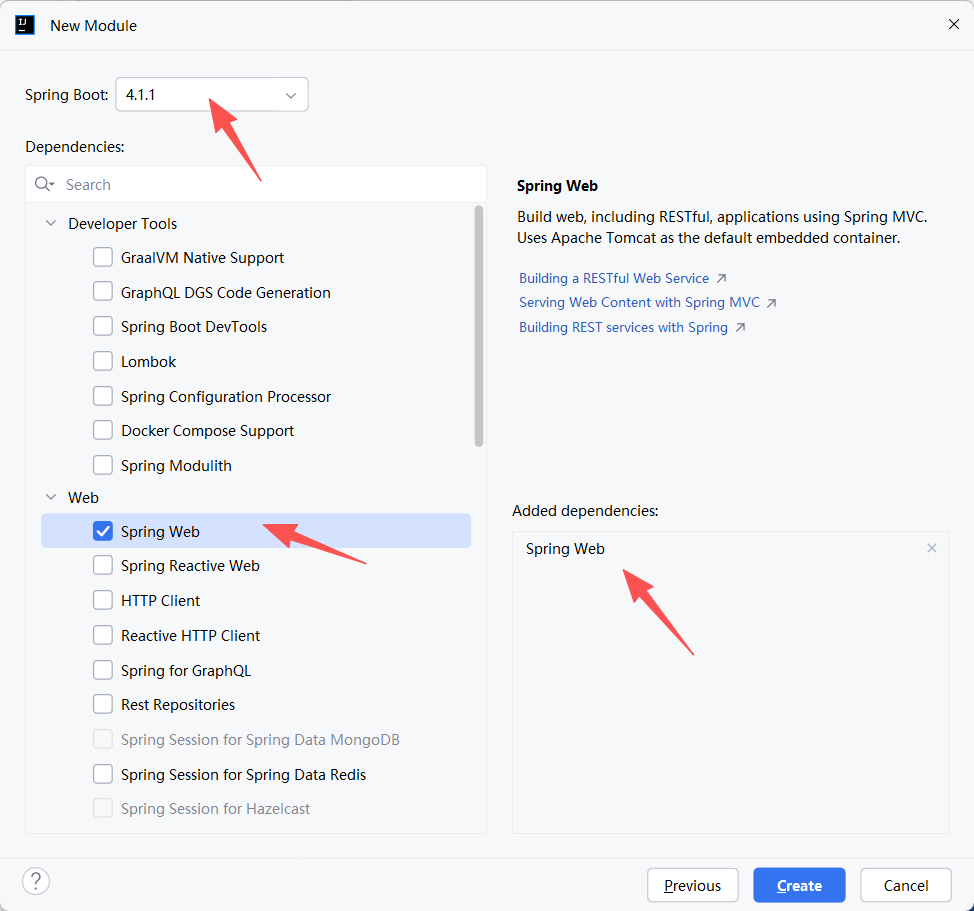This screenshot has height=911, width=974.
Task: Select the Developer Tools group label
Action: [122, 224]
